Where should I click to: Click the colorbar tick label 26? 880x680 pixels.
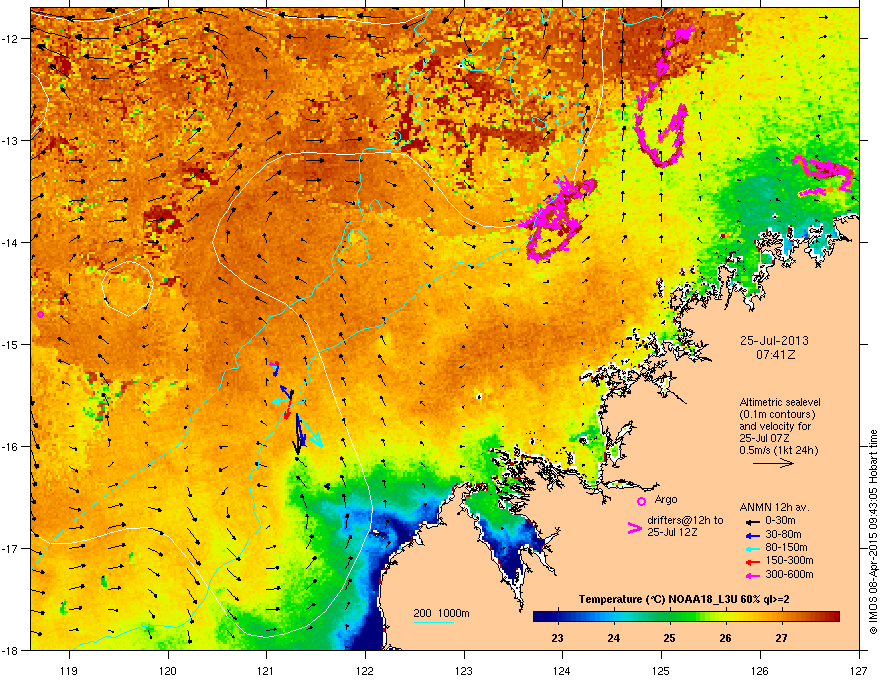point(726,638)
